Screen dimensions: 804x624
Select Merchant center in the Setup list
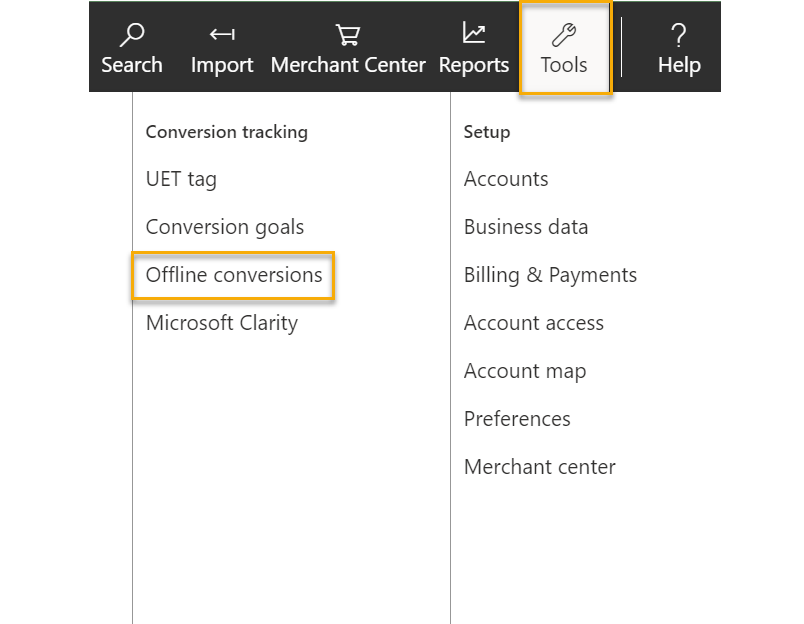(540, 467)
